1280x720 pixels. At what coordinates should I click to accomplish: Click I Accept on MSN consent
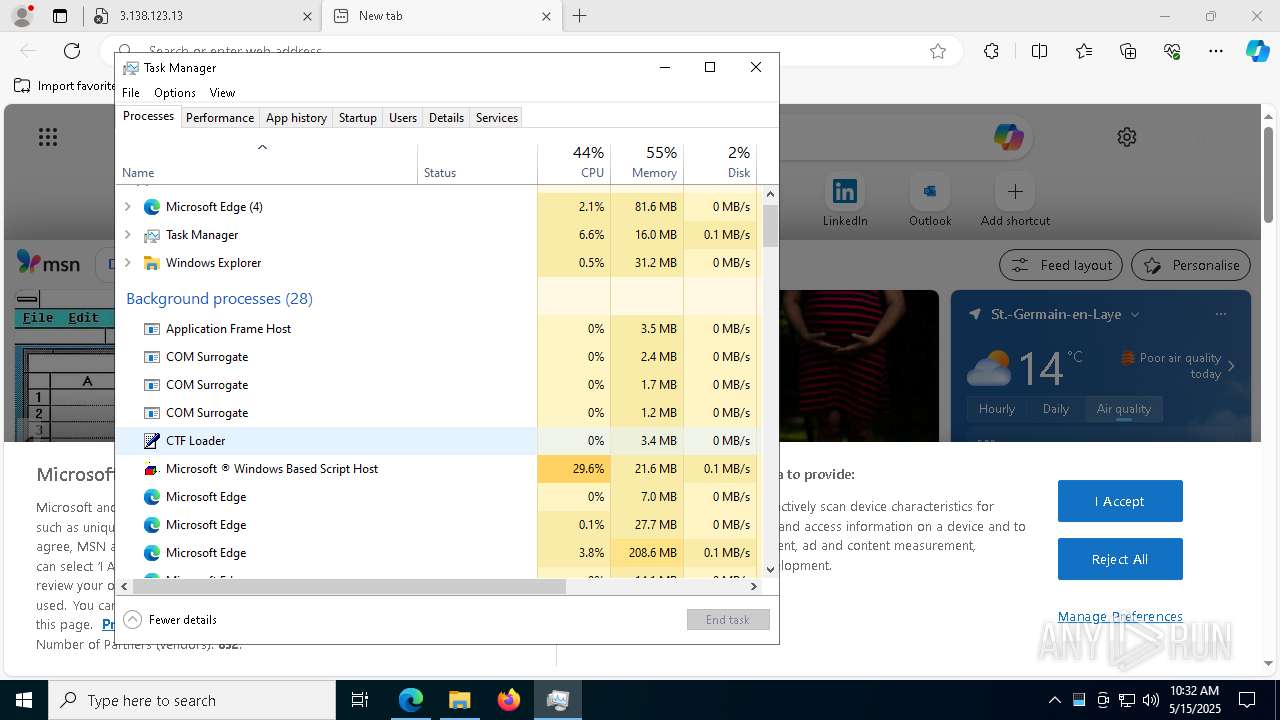[1120, 501]
